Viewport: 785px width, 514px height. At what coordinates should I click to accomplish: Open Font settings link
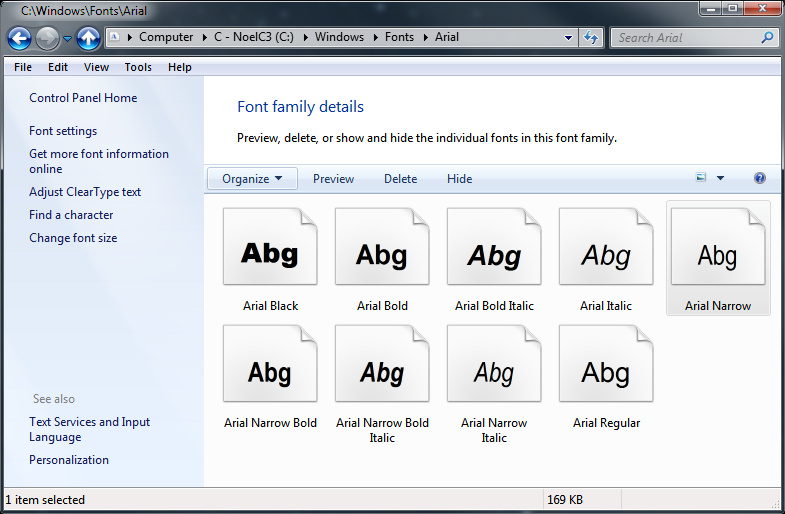63,131
